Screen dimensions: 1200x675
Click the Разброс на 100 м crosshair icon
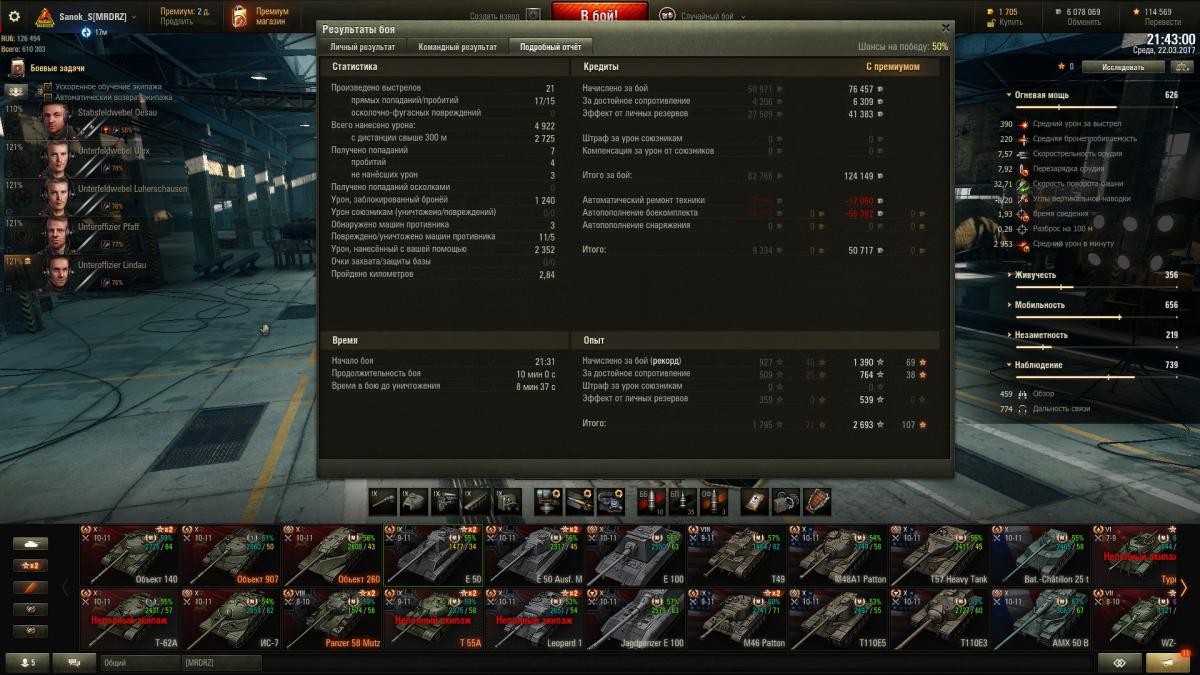pyautogui.click(x=1023, y=229)
